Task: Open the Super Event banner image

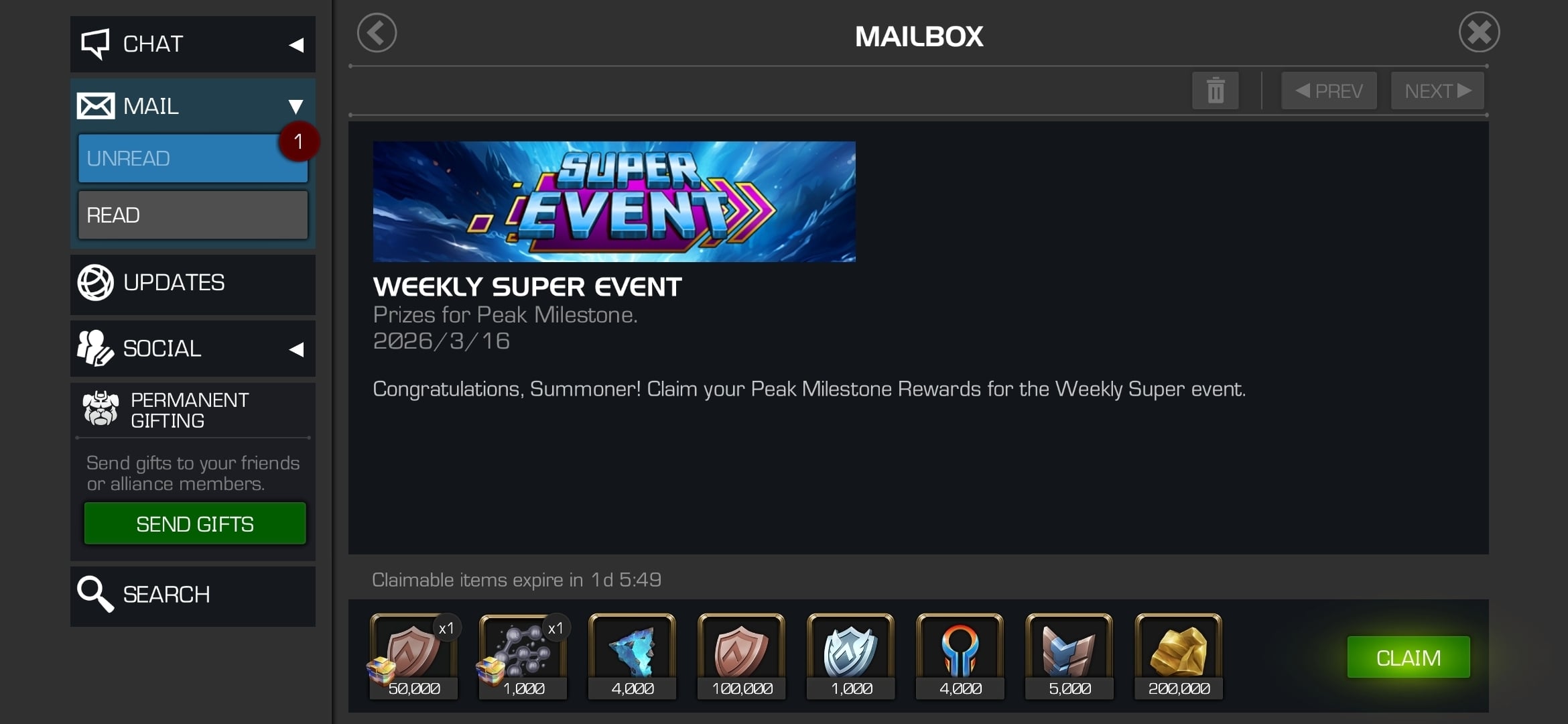Action: pos(614,201)
